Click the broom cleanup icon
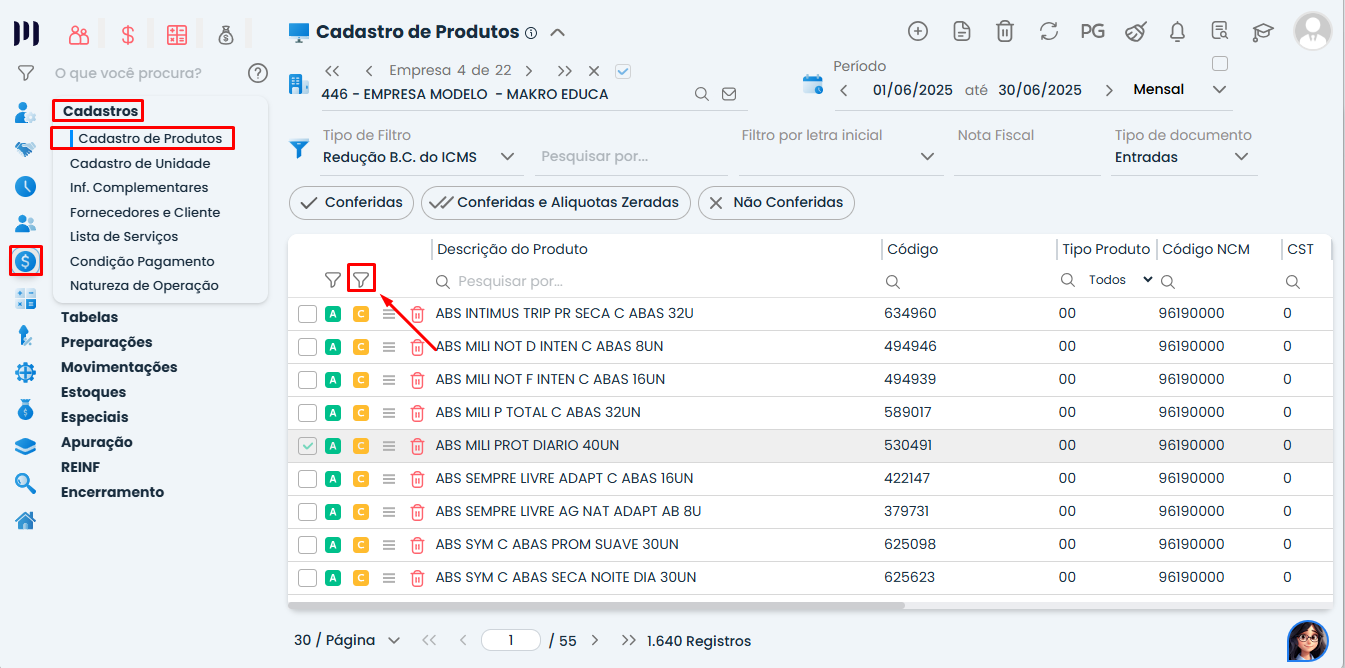 [x=1135, y=31]
